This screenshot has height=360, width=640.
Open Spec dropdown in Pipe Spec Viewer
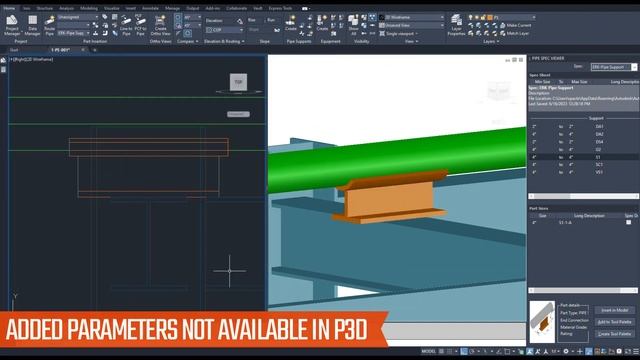click(614, 67)
